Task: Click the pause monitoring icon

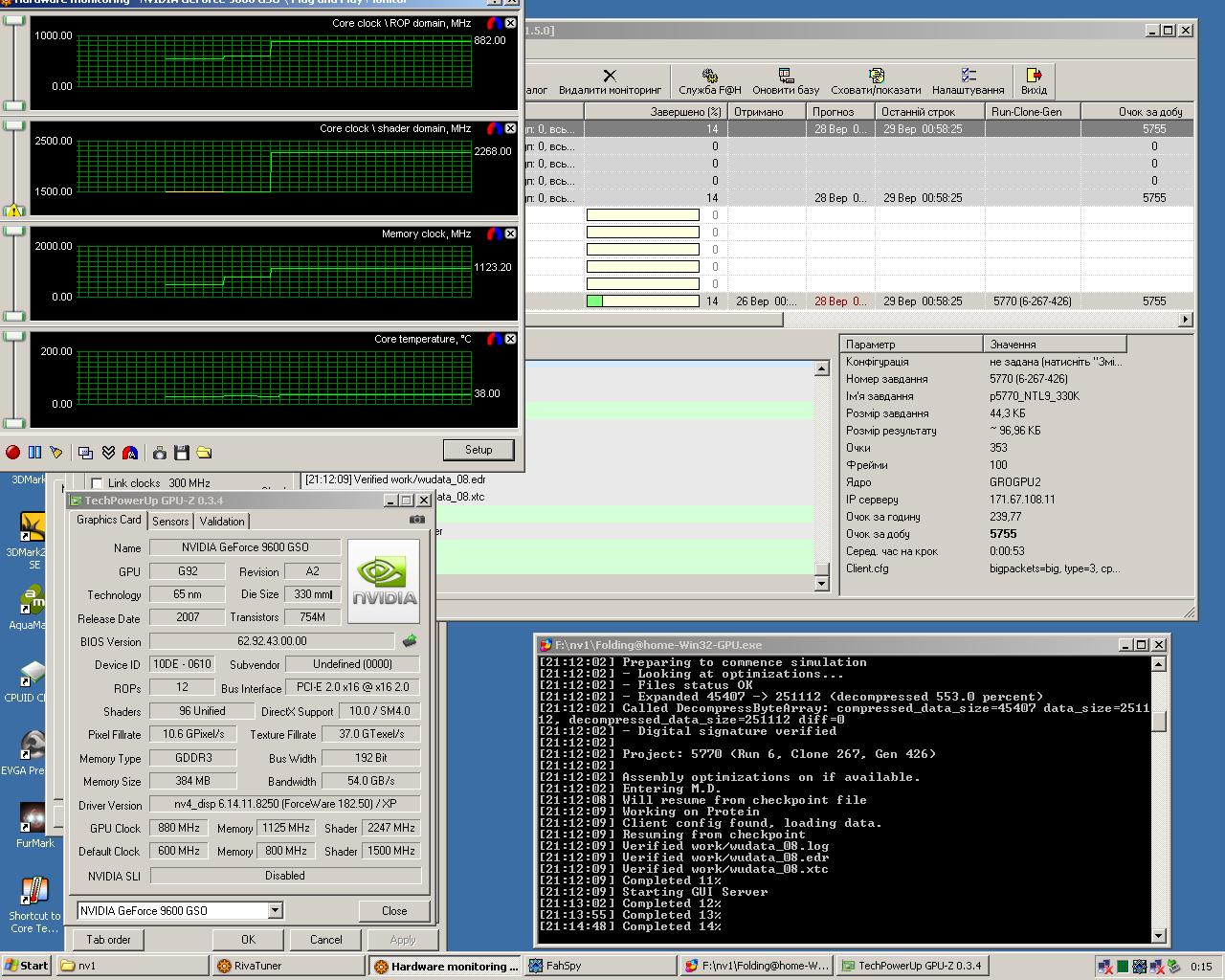Action: tap(34, 452)
